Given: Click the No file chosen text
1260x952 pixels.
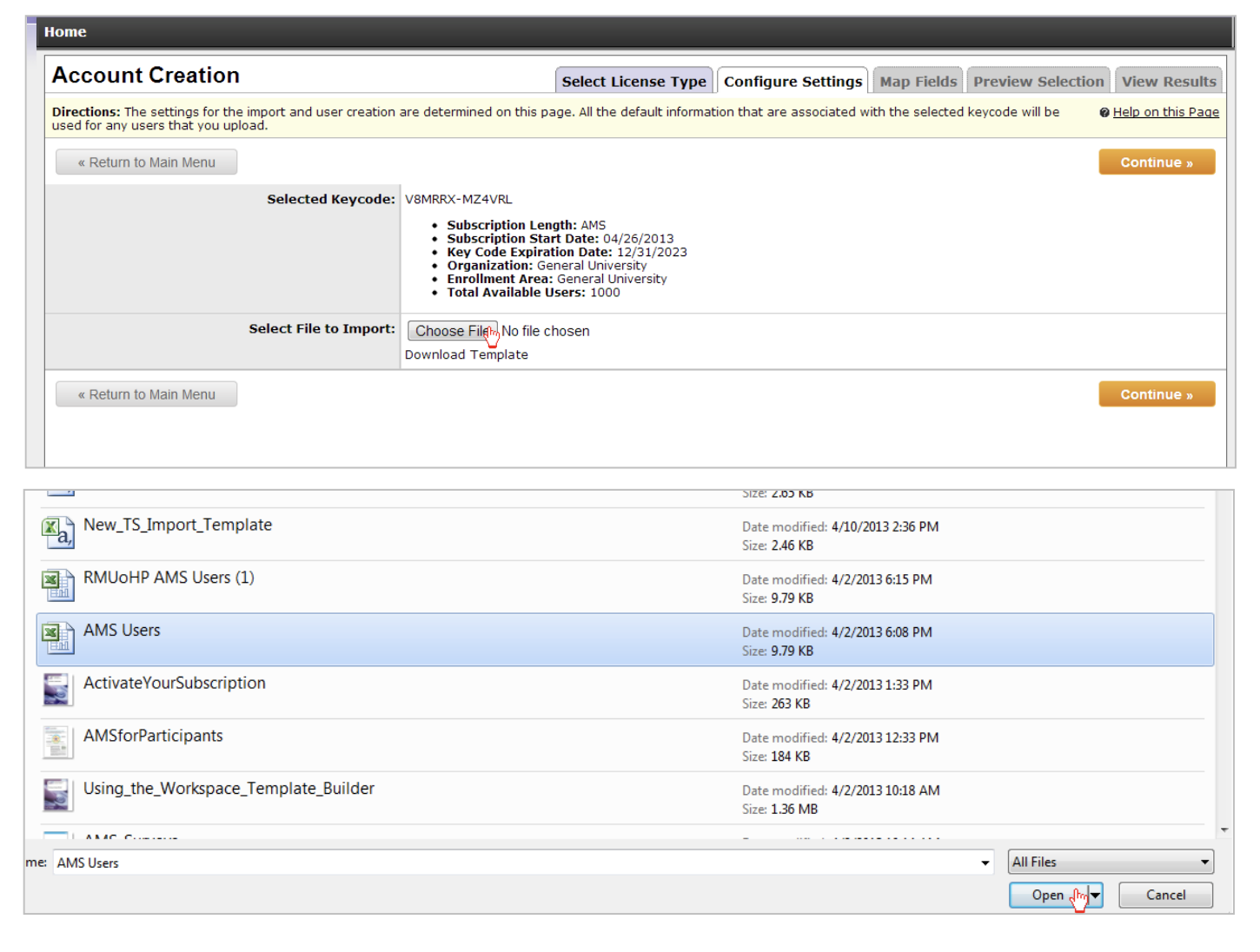Looking at the screenshot, I should coord(546,331).
